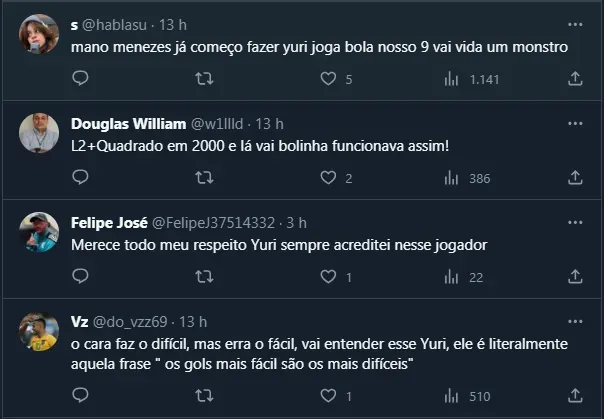This screenshot has height=419, width=604.
Task: Open more options on Douglas William's tweet
Action: 575,122
